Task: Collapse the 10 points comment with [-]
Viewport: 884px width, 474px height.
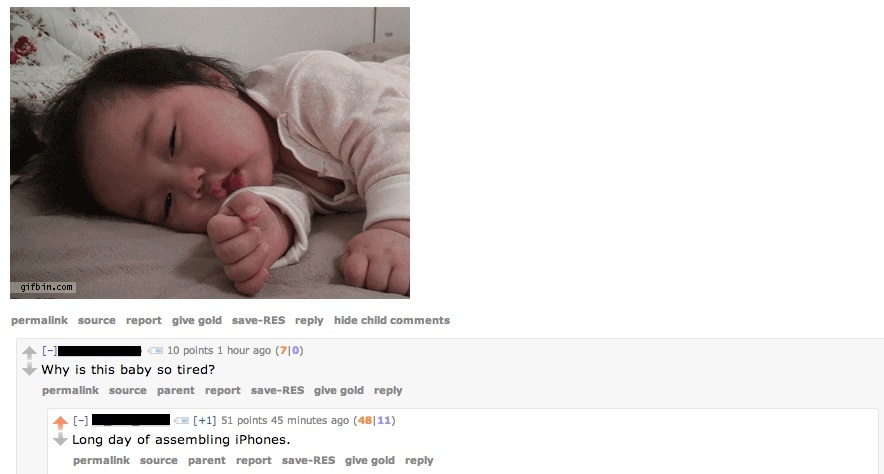Action: (x=49, y=351)
